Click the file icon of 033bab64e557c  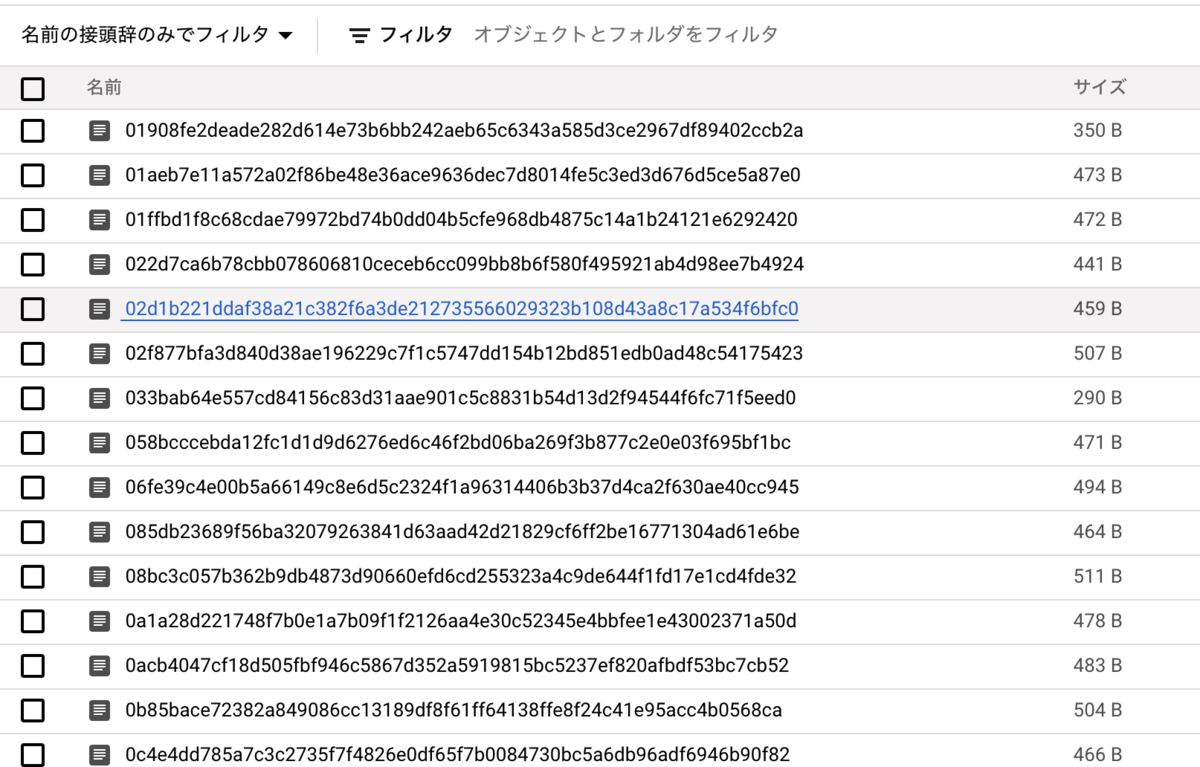99,398
